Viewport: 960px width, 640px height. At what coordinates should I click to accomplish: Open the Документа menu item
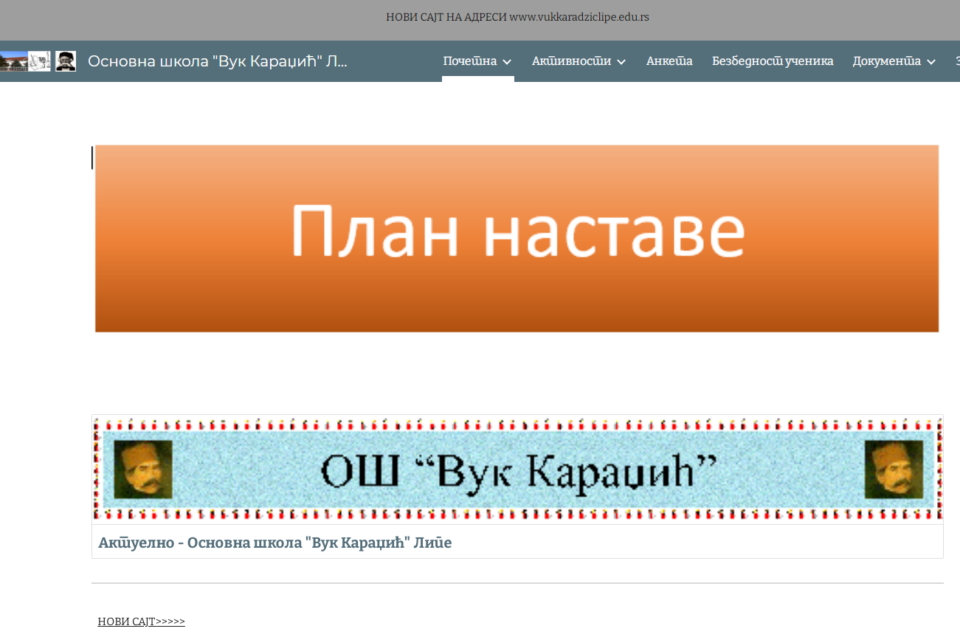(x=886, y=61)
